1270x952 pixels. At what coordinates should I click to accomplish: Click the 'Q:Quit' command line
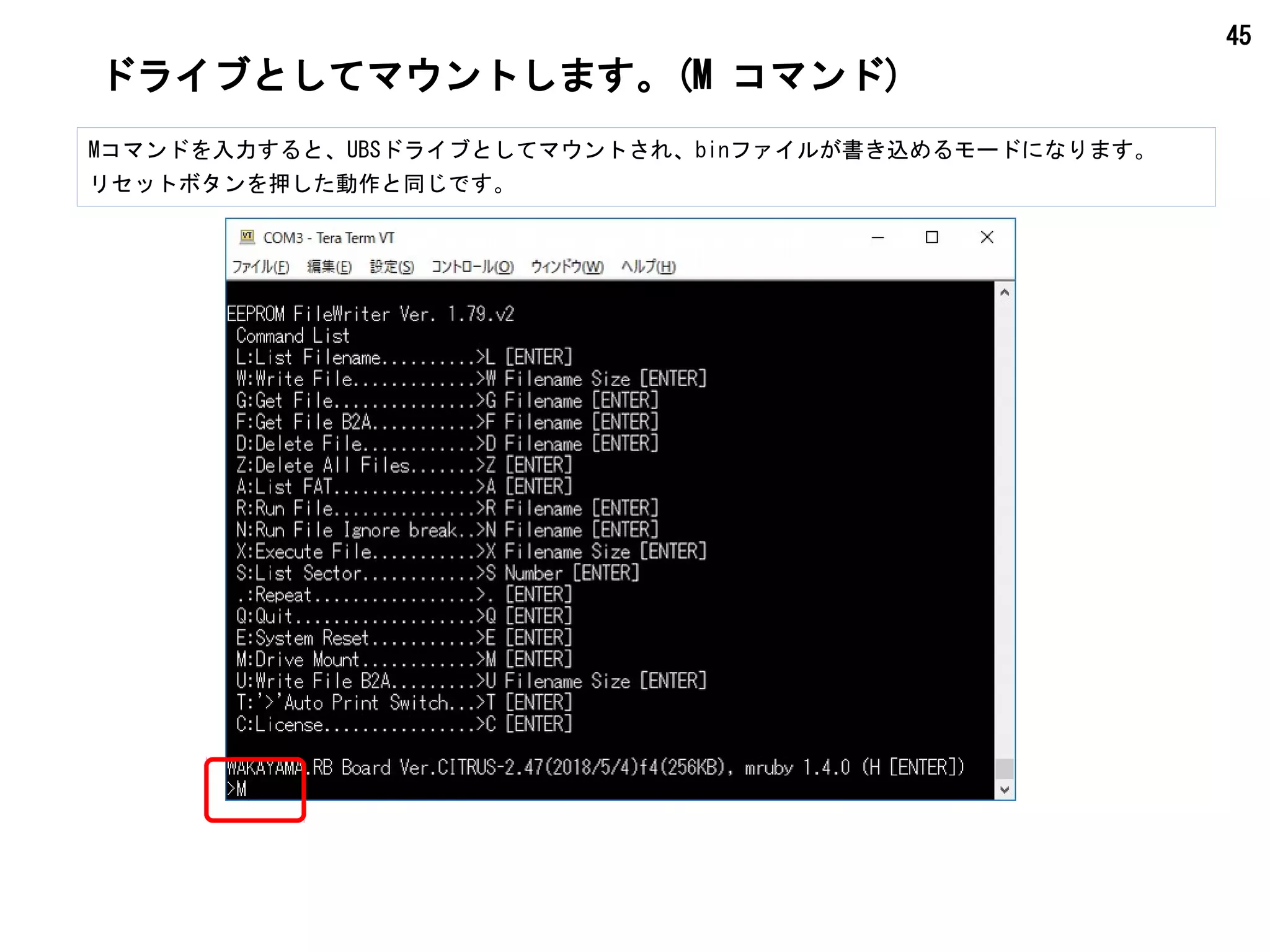[404, 616]
